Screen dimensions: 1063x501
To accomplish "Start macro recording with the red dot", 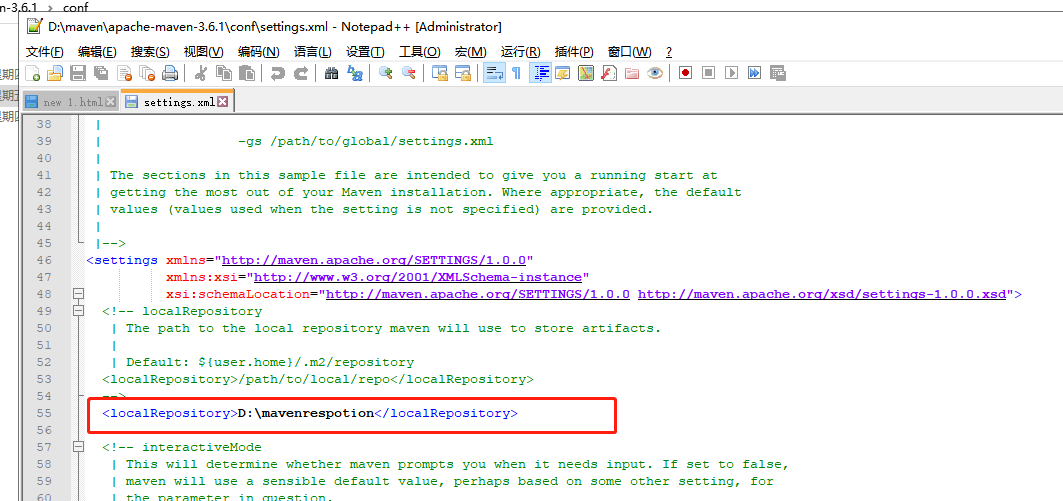I will pyautogui.click(x=685, y=73).
